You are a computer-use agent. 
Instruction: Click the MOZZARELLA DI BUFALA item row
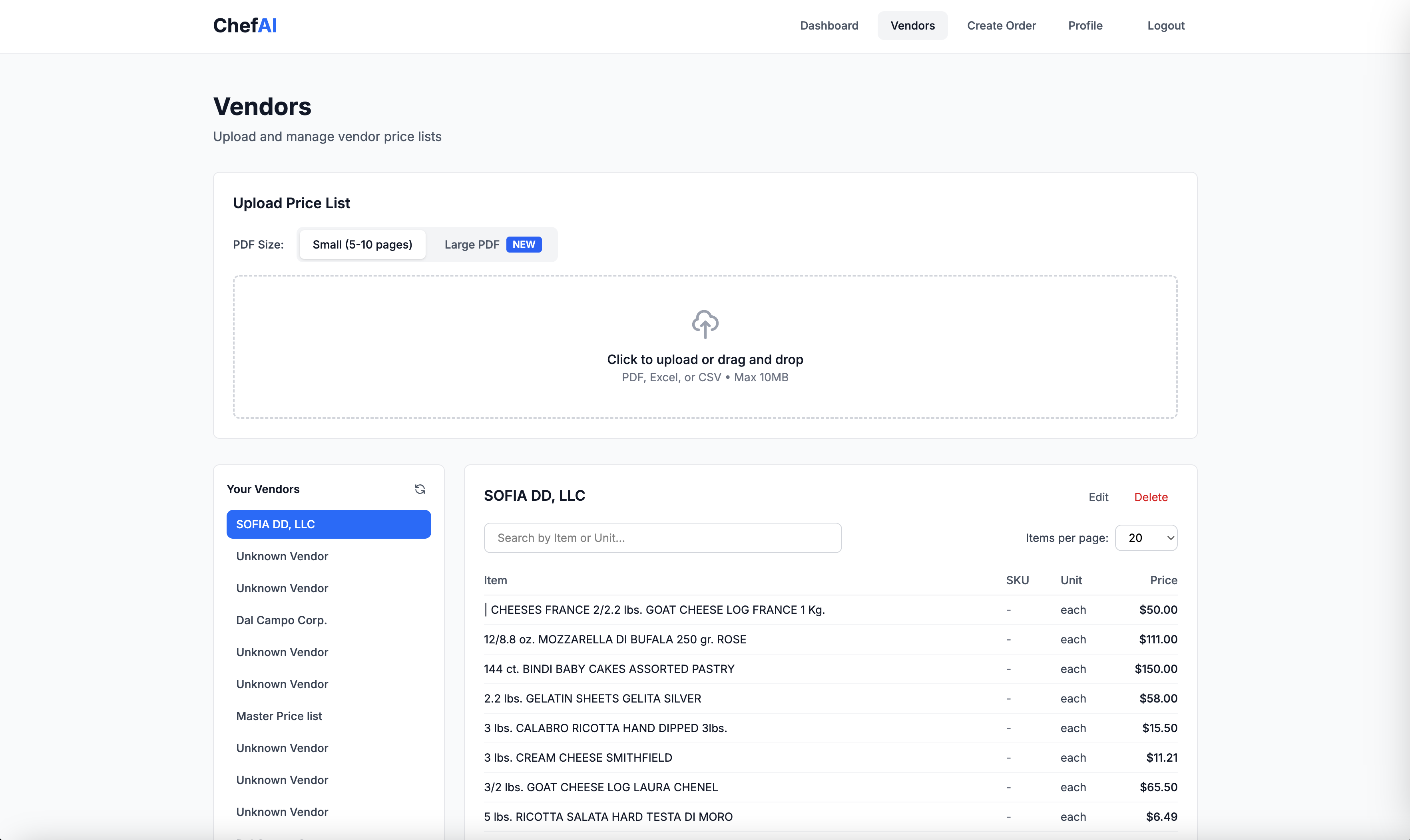click(x=615, y=640)
